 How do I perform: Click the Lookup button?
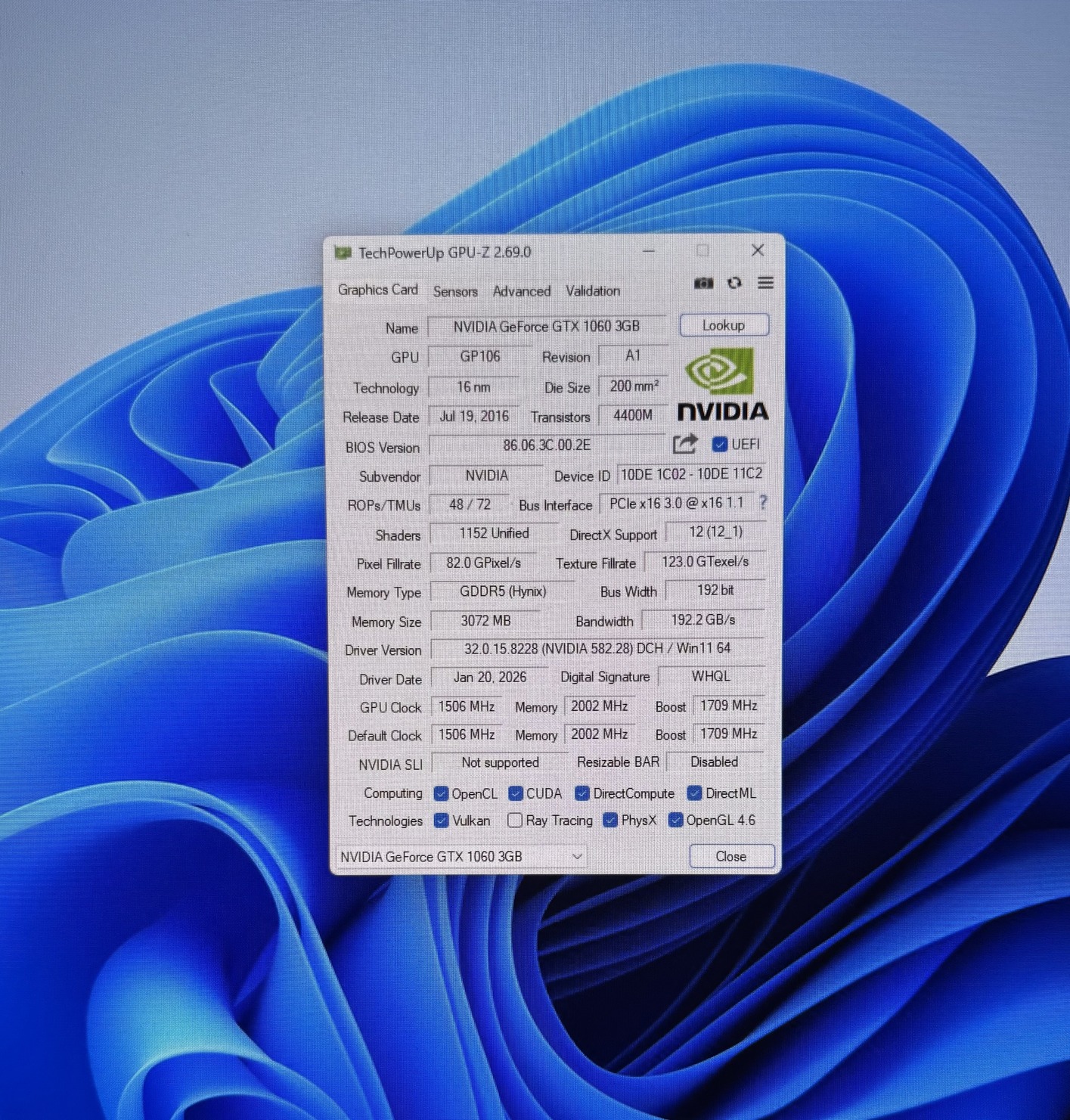click(x=724, y=325)
